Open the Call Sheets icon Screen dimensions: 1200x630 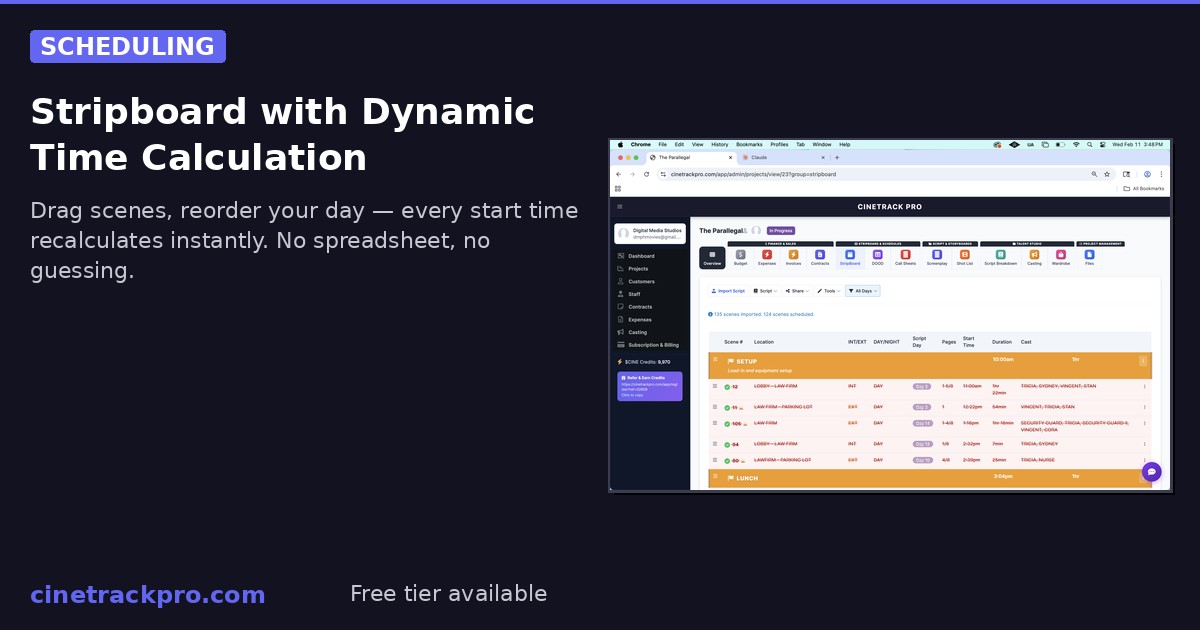[x=905, y=257]
